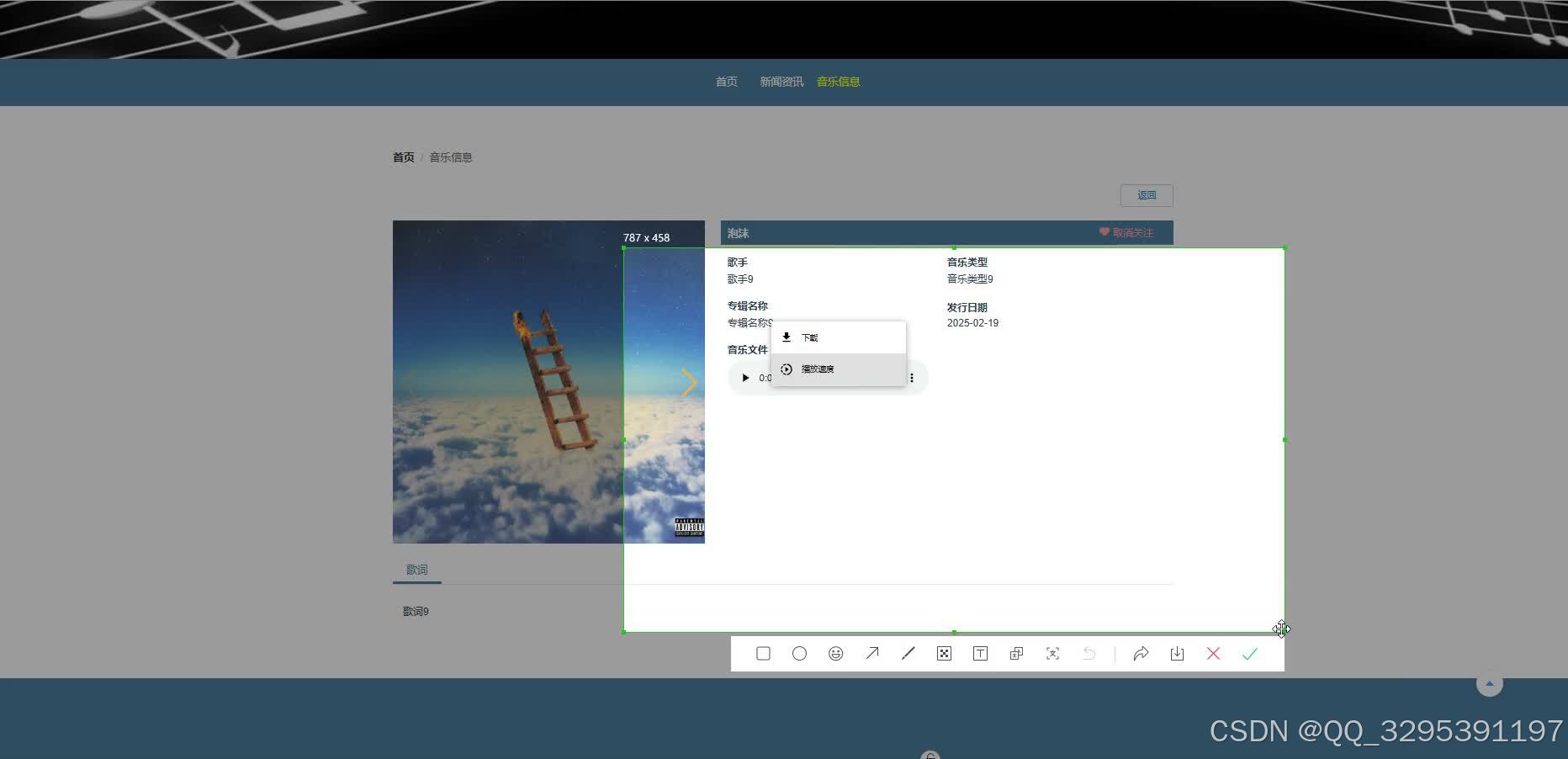Click the ladder album cover image
Image resolution: width=1568 pixels, height=759 pixels.
coord(548,382)
